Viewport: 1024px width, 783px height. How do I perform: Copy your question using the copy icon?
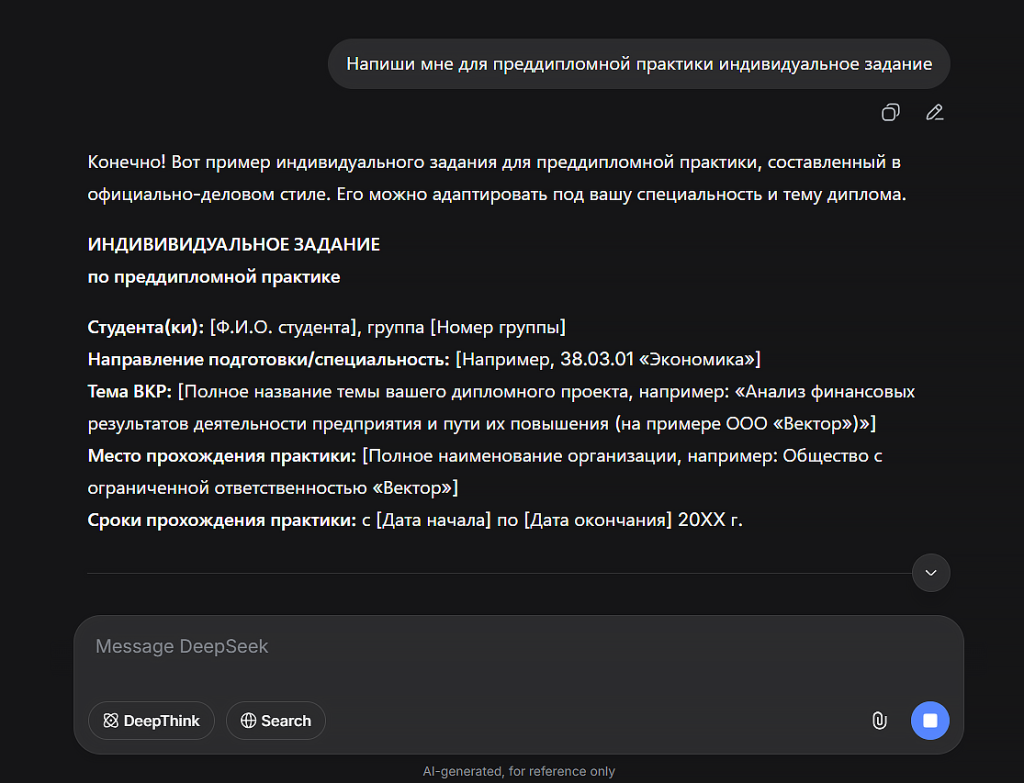[890, 112]
